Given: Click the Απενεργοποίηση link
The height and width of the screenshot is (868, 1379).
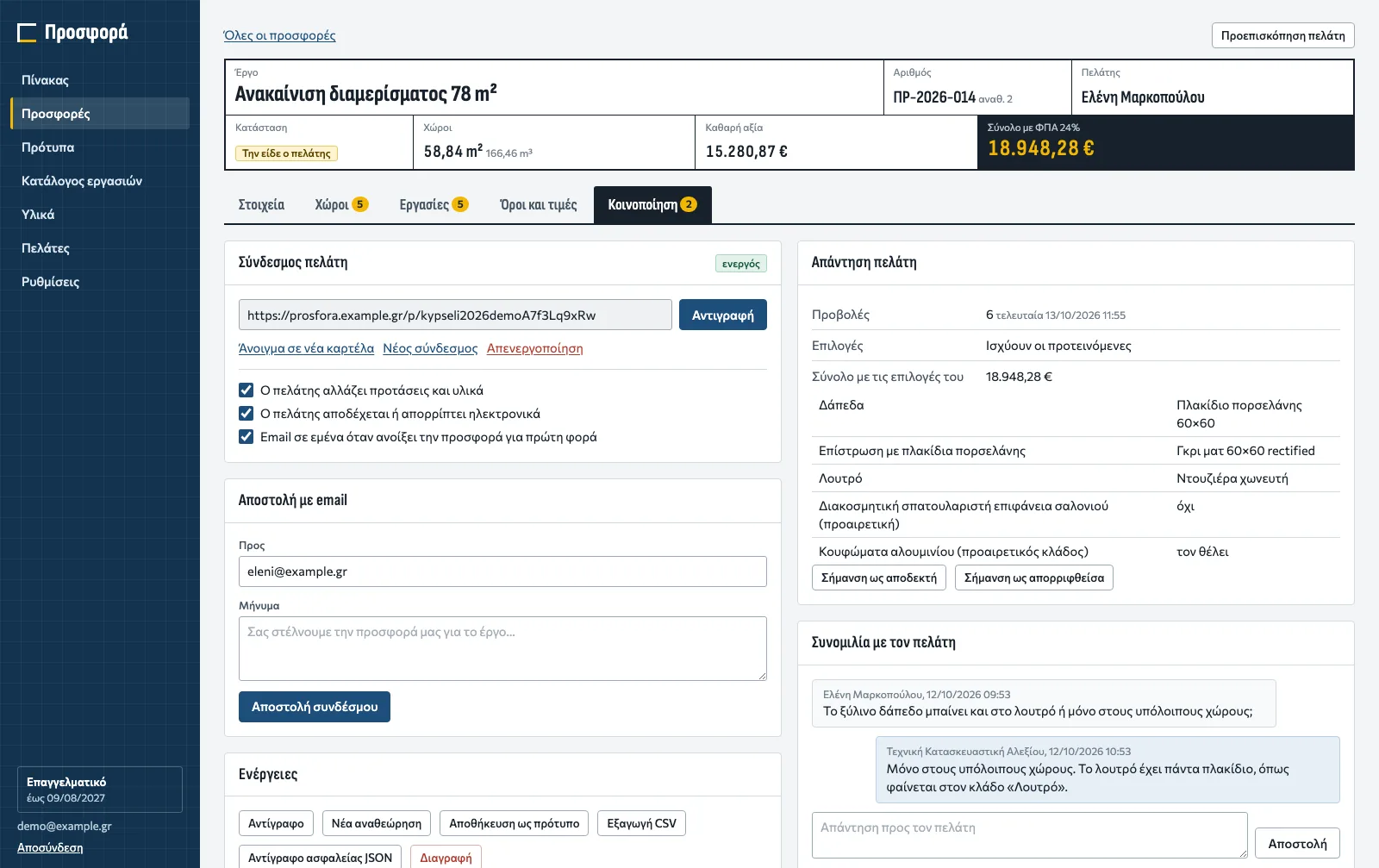Looking at the screenshot, I should click(534, 348).
